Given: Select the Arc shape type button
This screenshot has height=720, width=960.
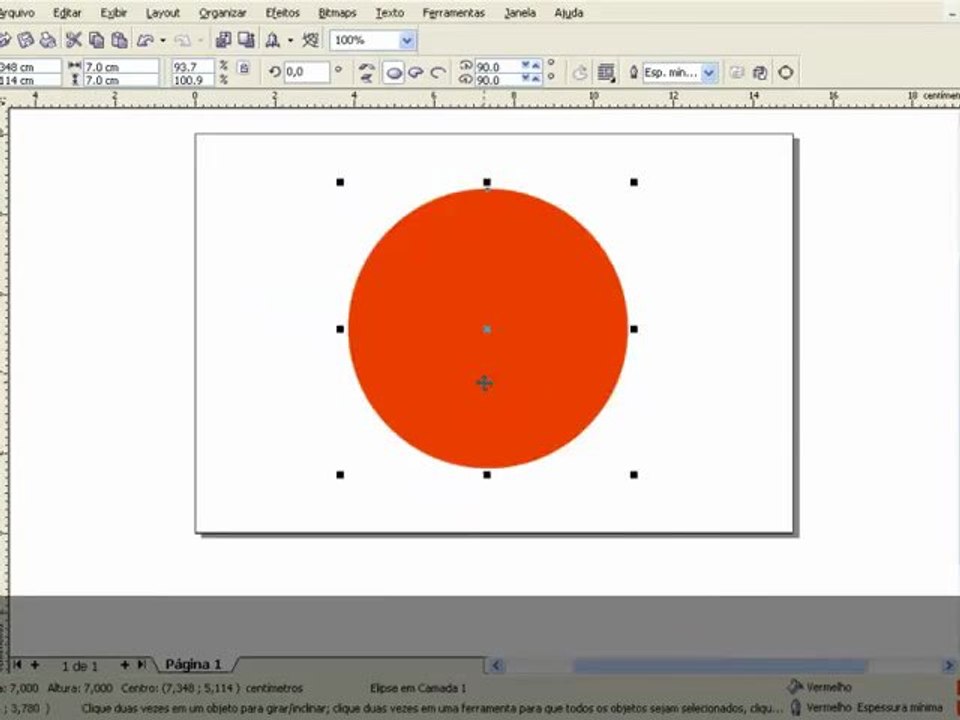Looking at the screenshot, I should (x=437, y=73).
